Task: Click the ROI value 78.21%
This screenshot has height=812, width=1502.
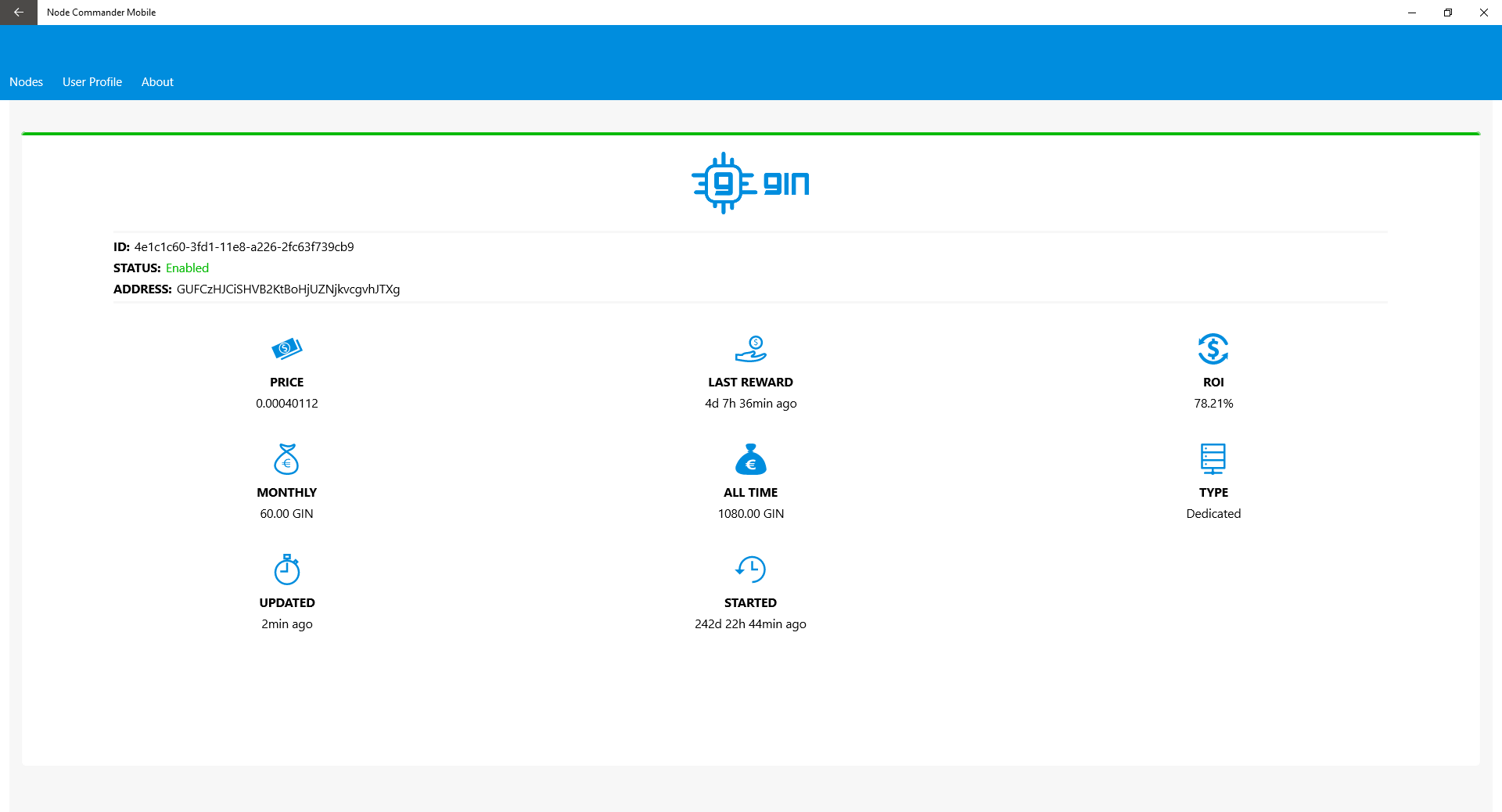Action: (x=1213, y=404)
